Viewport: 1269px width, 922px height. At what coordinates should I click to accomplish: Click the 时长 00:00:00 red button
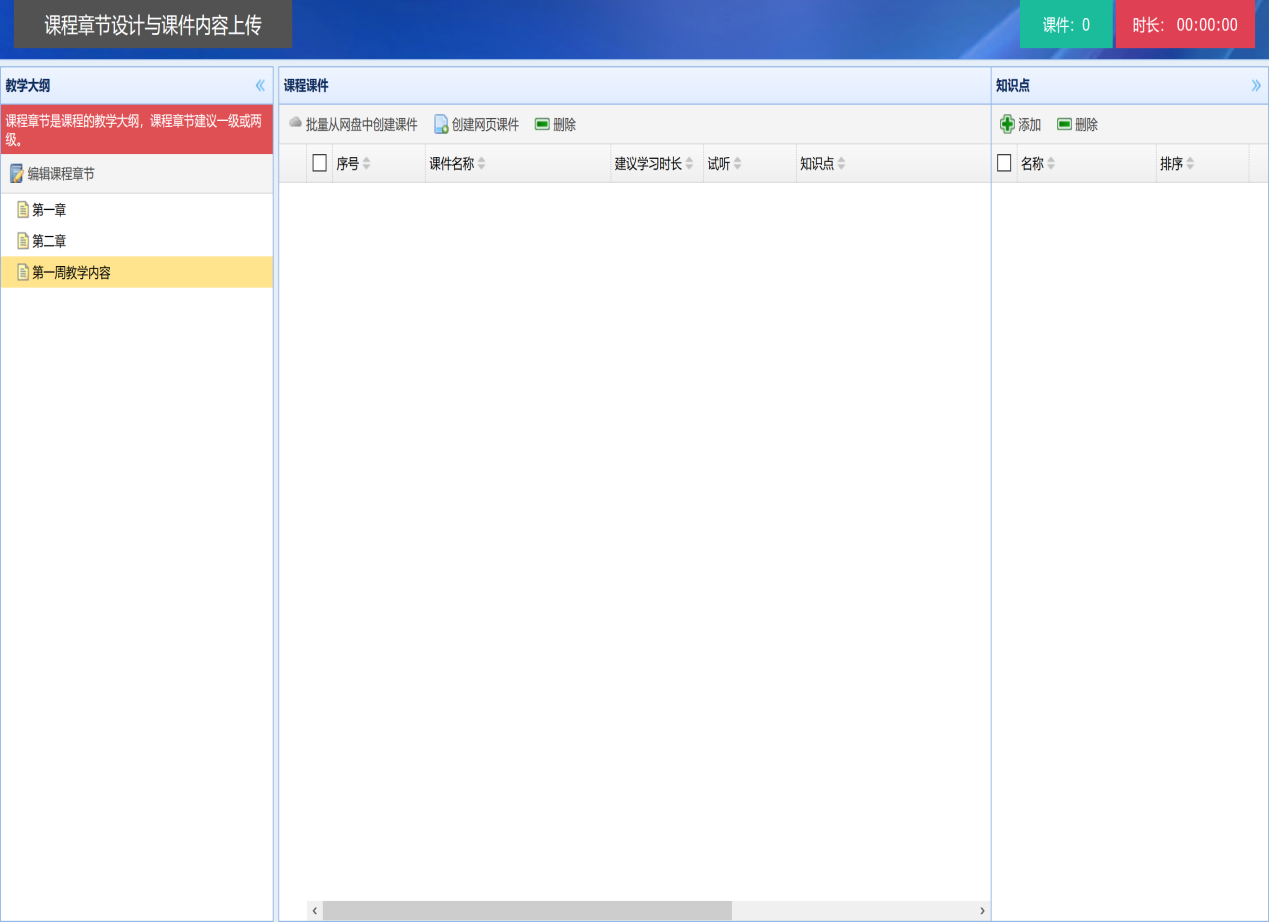pos(1185,25)
